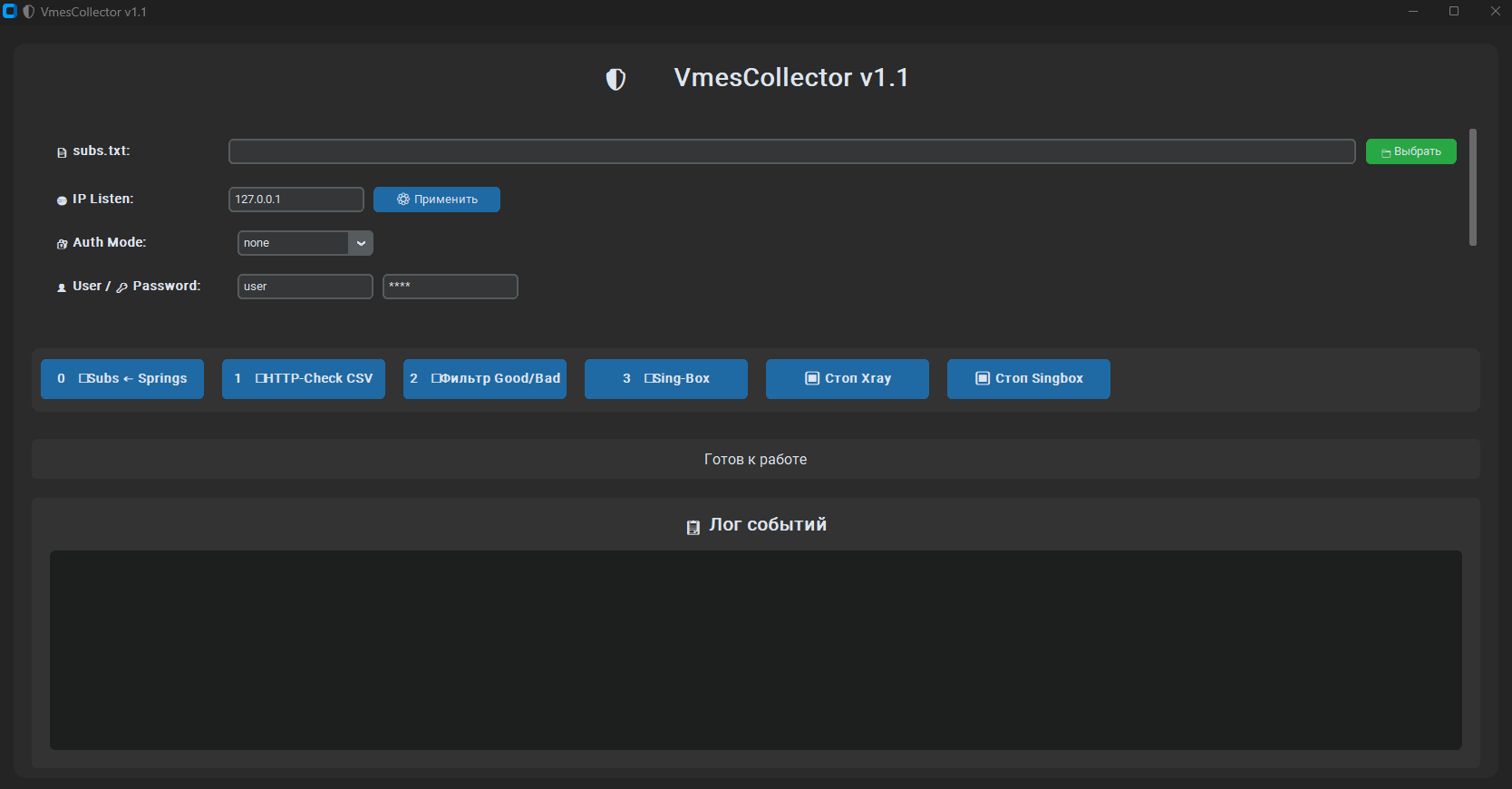Launch step 2 Фильтр Good/Bad
The image size is (1512, 789).
pos(485,379)
